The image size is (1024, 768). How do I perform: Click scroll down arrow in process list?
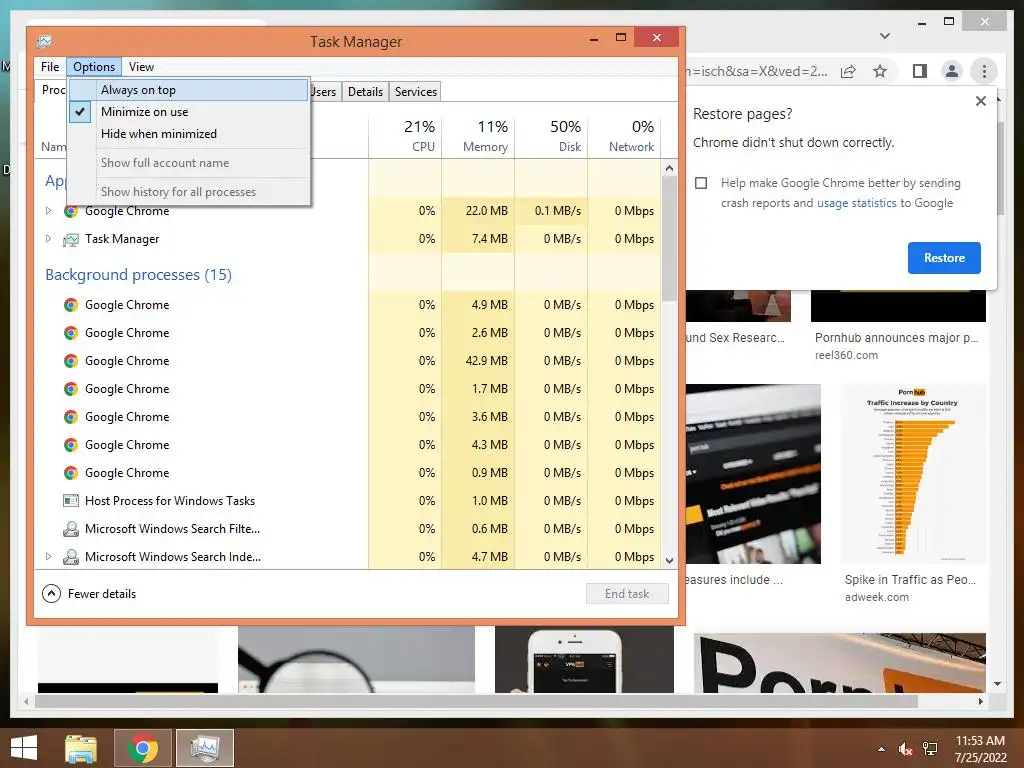pyautogui.click(x=669, y=560)
